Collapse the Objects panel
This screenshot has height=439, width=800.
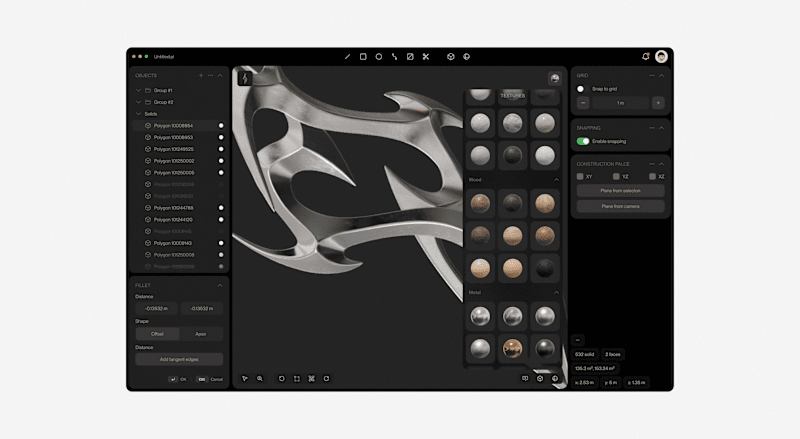click(220, 76)
